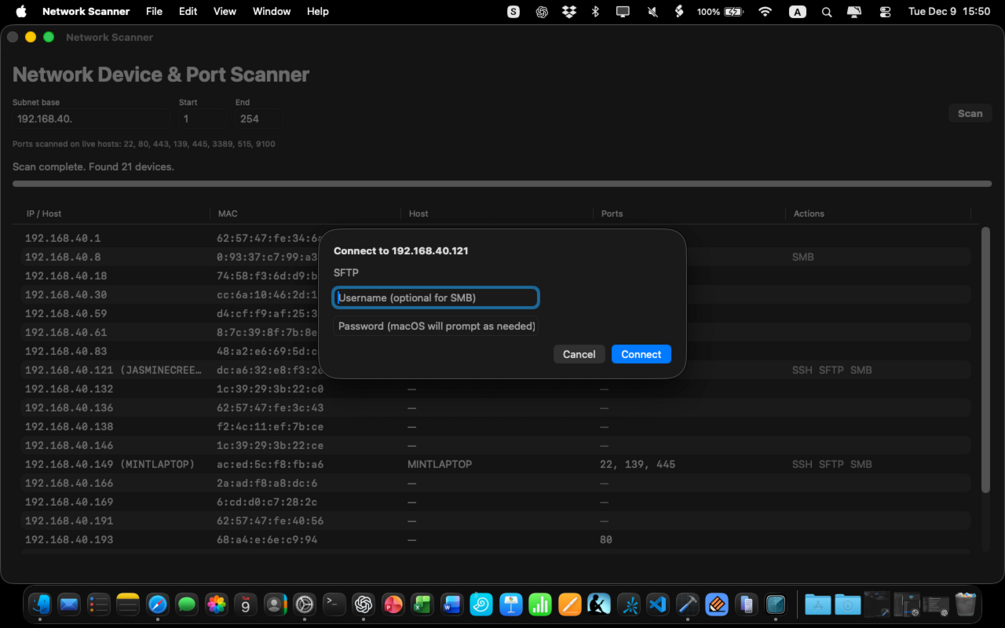
Task: Open Control Center from menu bar
Action: point(885,12)
